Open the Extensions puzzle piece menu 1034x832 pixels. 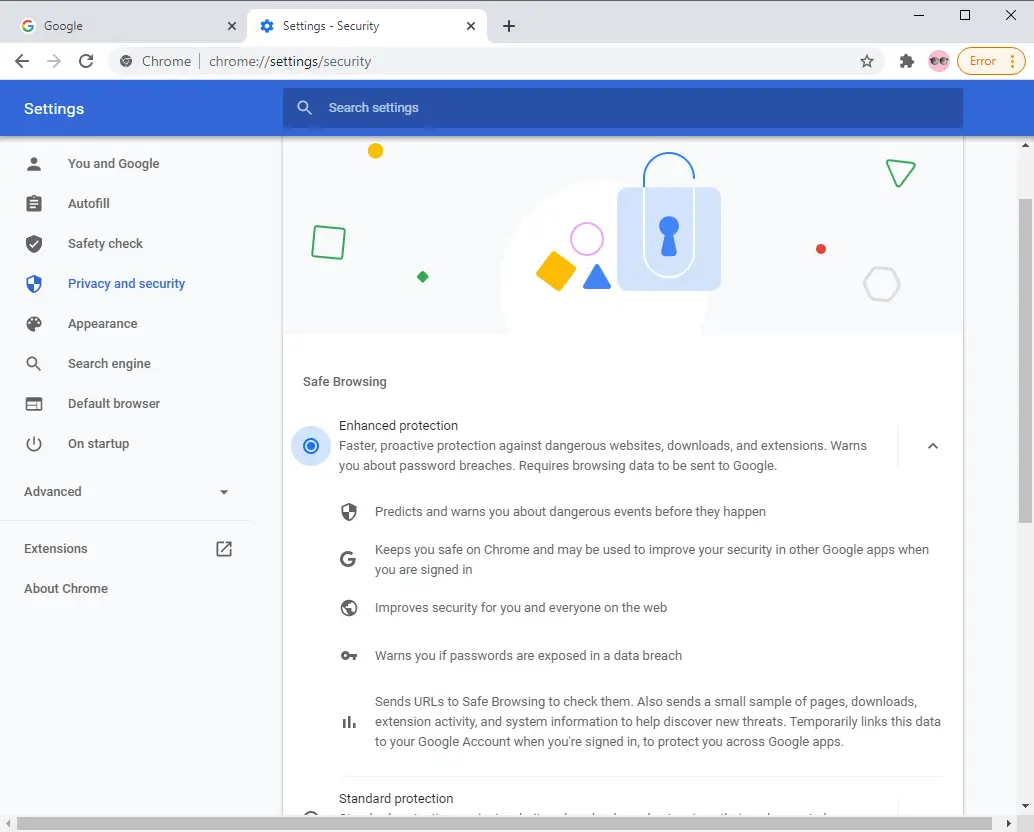pos(907,61)
